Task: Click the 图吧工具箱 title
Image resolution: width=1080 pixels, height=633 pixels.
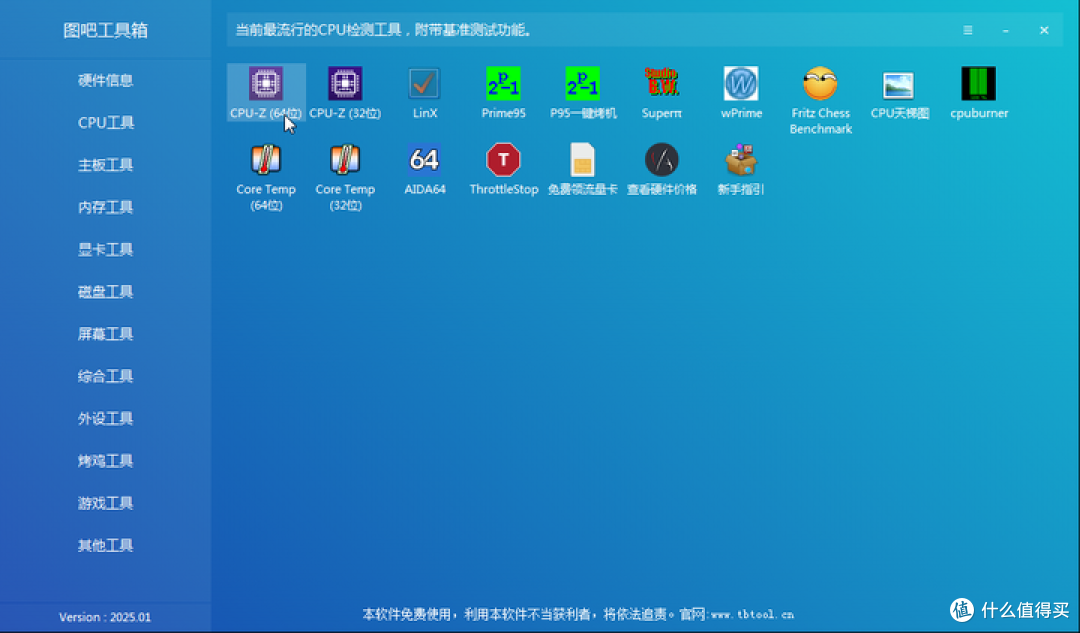Action: 105,30
